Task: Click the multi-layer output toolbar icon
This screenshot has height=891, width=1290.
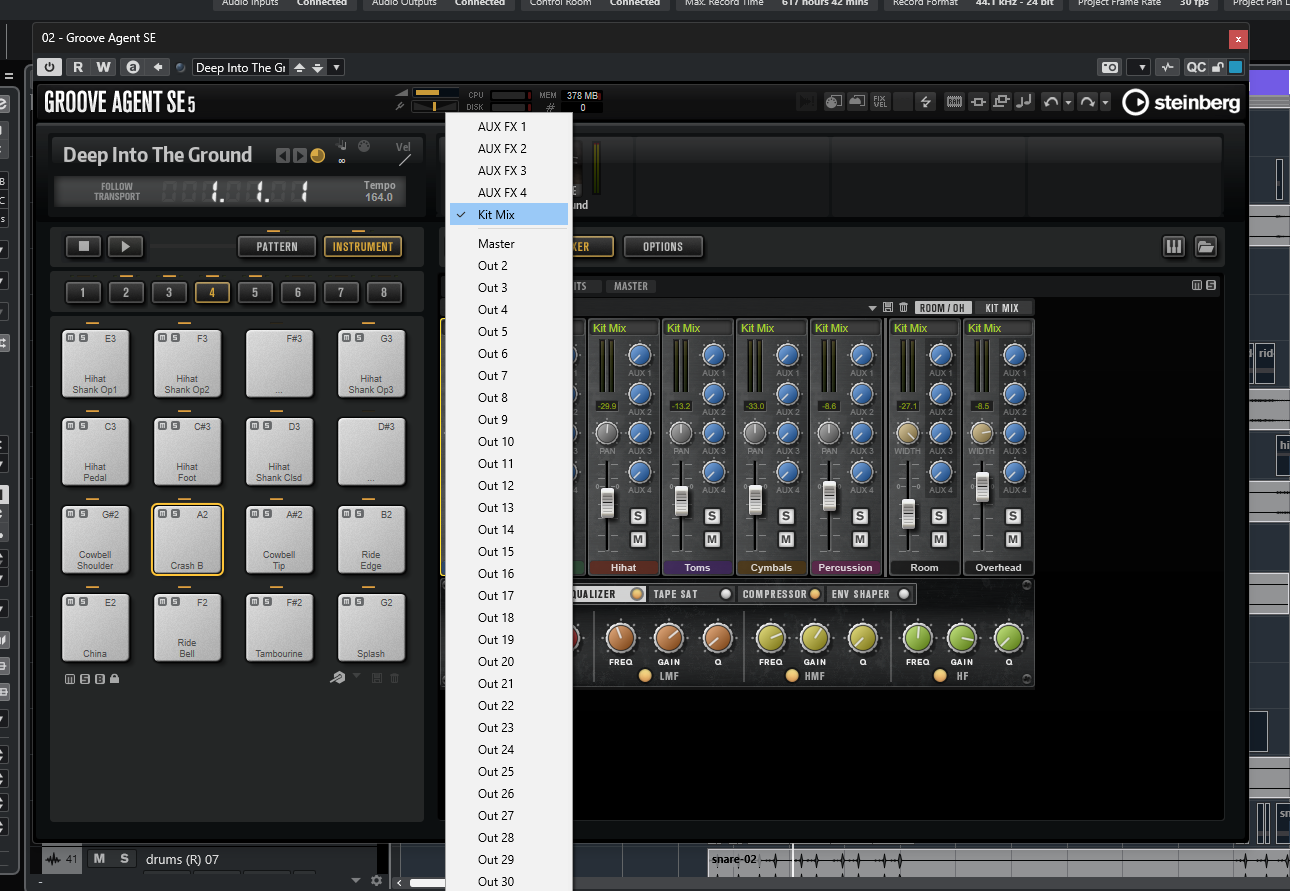Action: [1001, 101]
